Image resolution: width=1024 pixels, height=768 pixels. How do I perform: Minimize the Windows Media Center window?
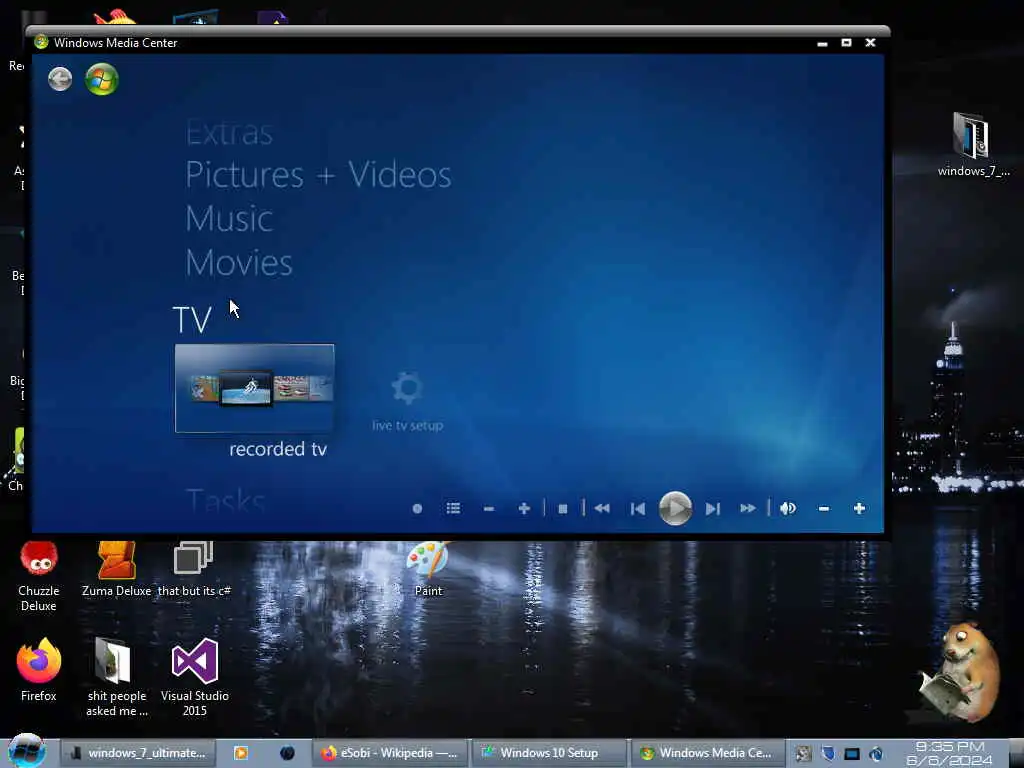pos(822,43)
